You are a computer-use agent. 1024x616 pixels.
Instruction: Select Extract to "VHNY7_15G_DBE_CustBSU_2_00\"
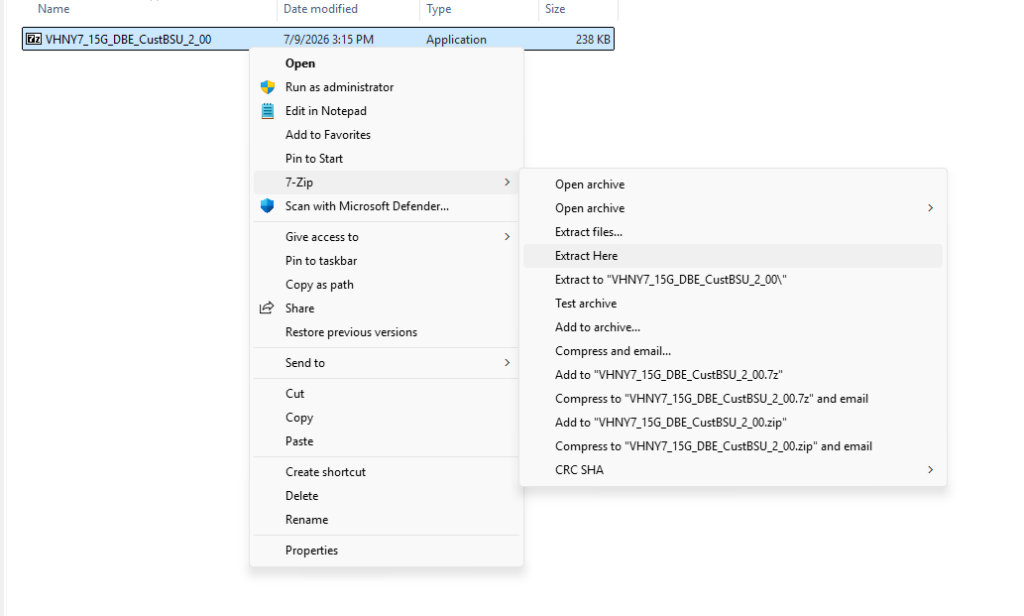click(x=733, y=280)
